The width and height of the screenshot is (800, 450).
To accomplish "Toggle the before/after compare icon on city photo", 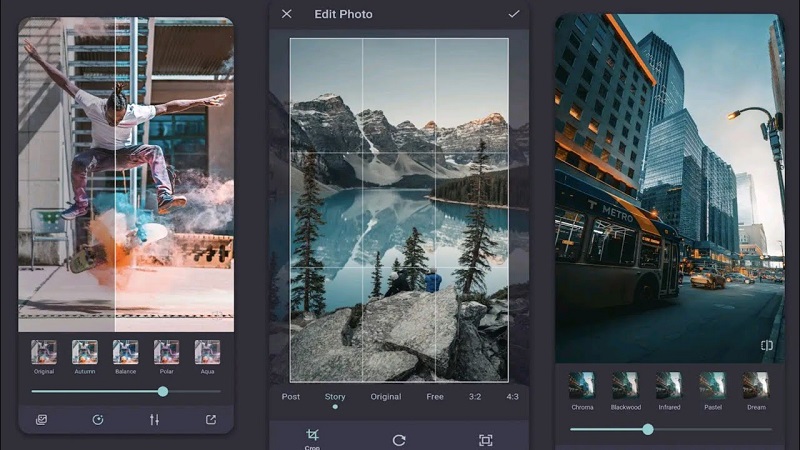I will click(766, 345).
